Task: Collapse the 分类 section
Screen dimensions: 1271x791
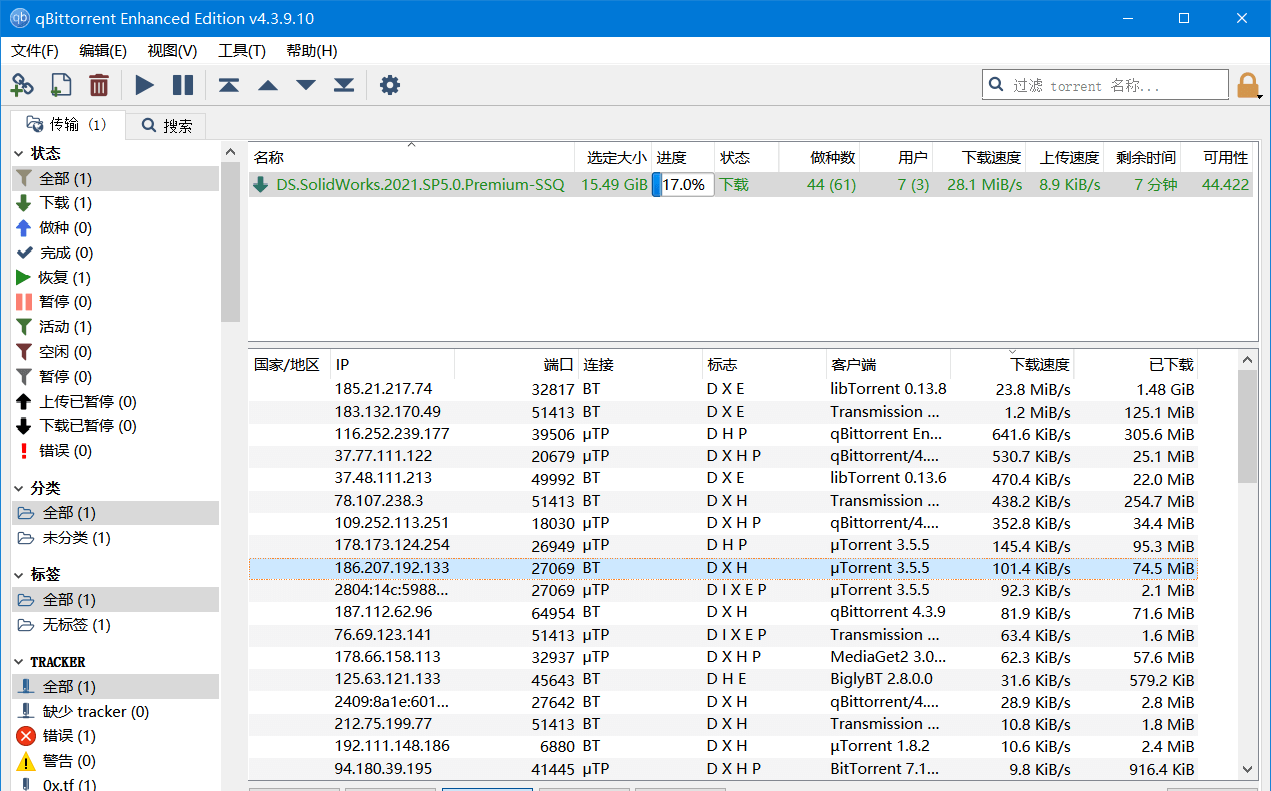Action: [x=20, y=488]
